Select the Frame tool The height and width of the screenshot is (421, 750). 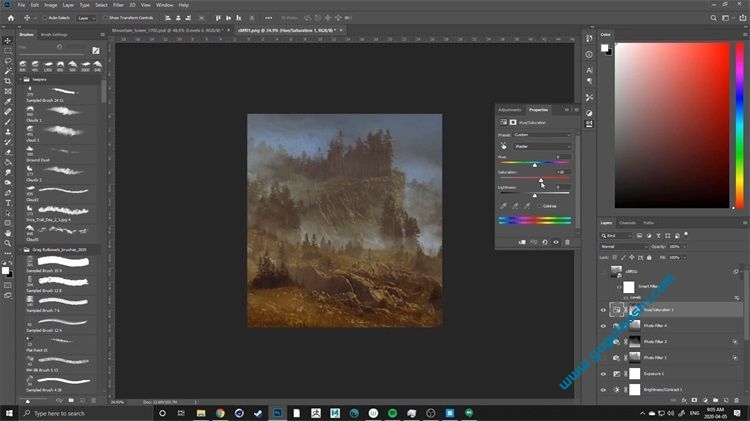click(8, 91)
